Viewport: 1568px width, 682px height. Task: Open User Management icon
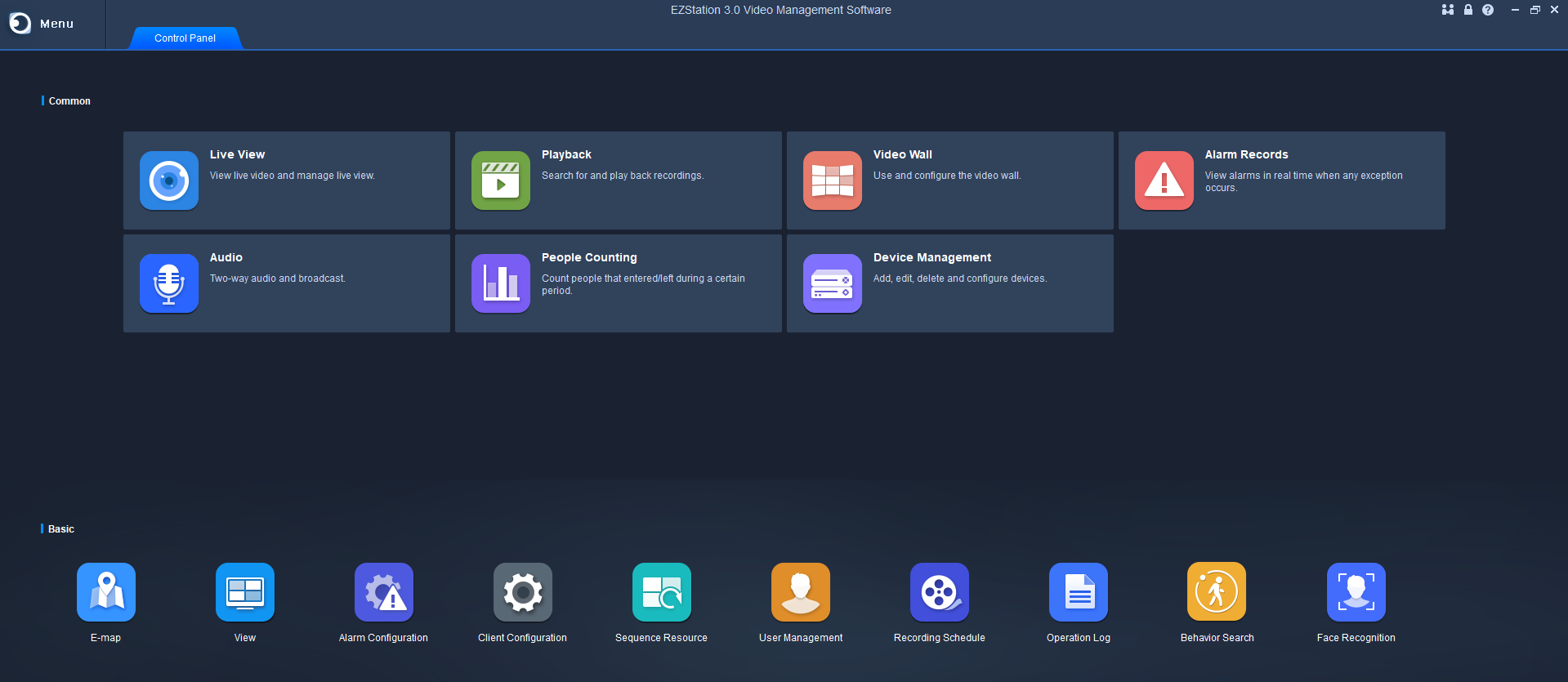click(x=801, y=592)
